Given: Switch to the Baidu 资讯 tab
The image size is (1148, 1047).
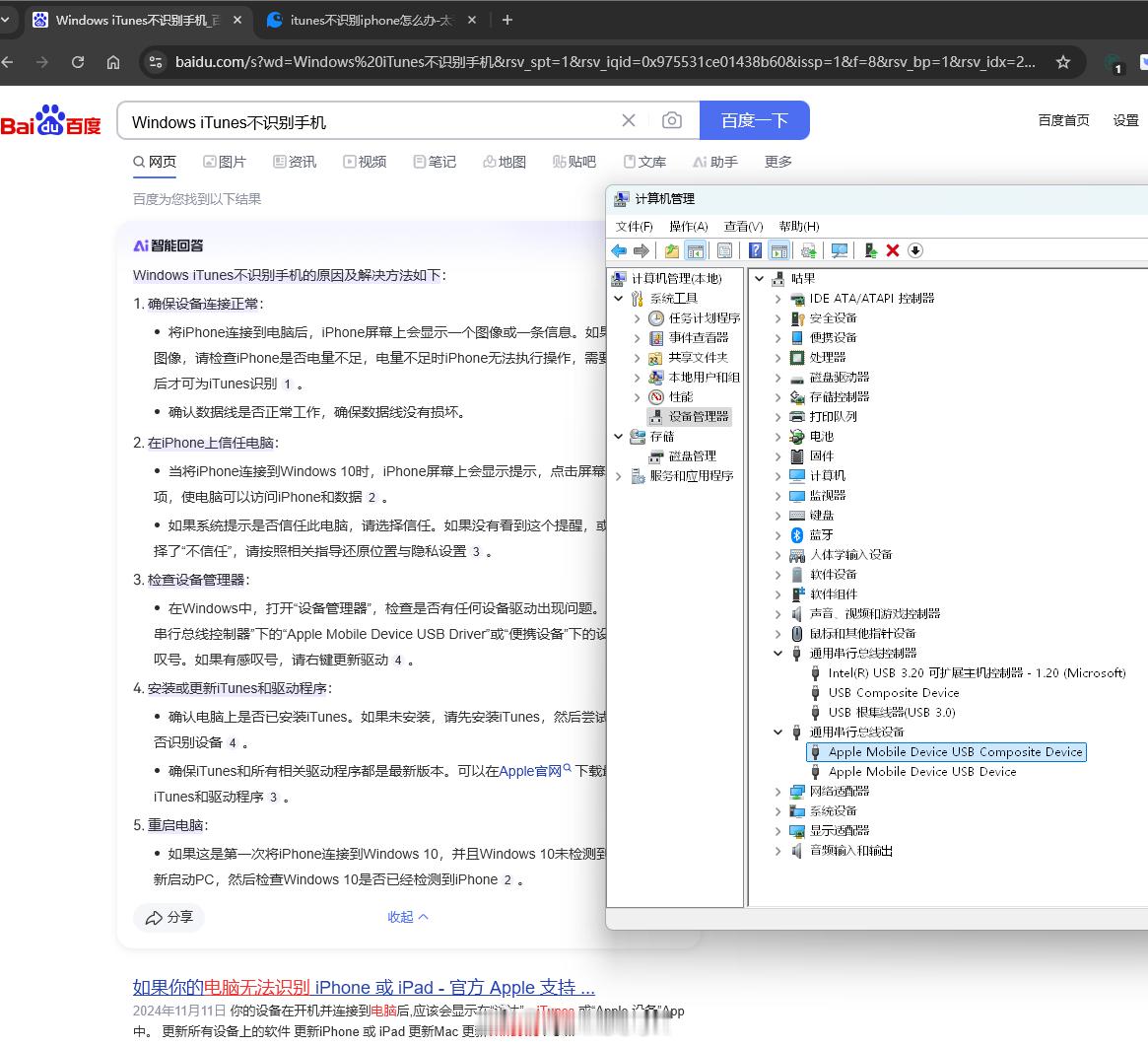Looking at the screenshot, I should [295, 162].
